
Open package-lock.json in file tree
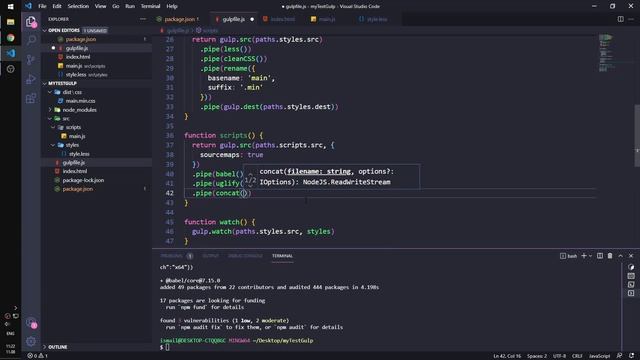click(83, 180)
